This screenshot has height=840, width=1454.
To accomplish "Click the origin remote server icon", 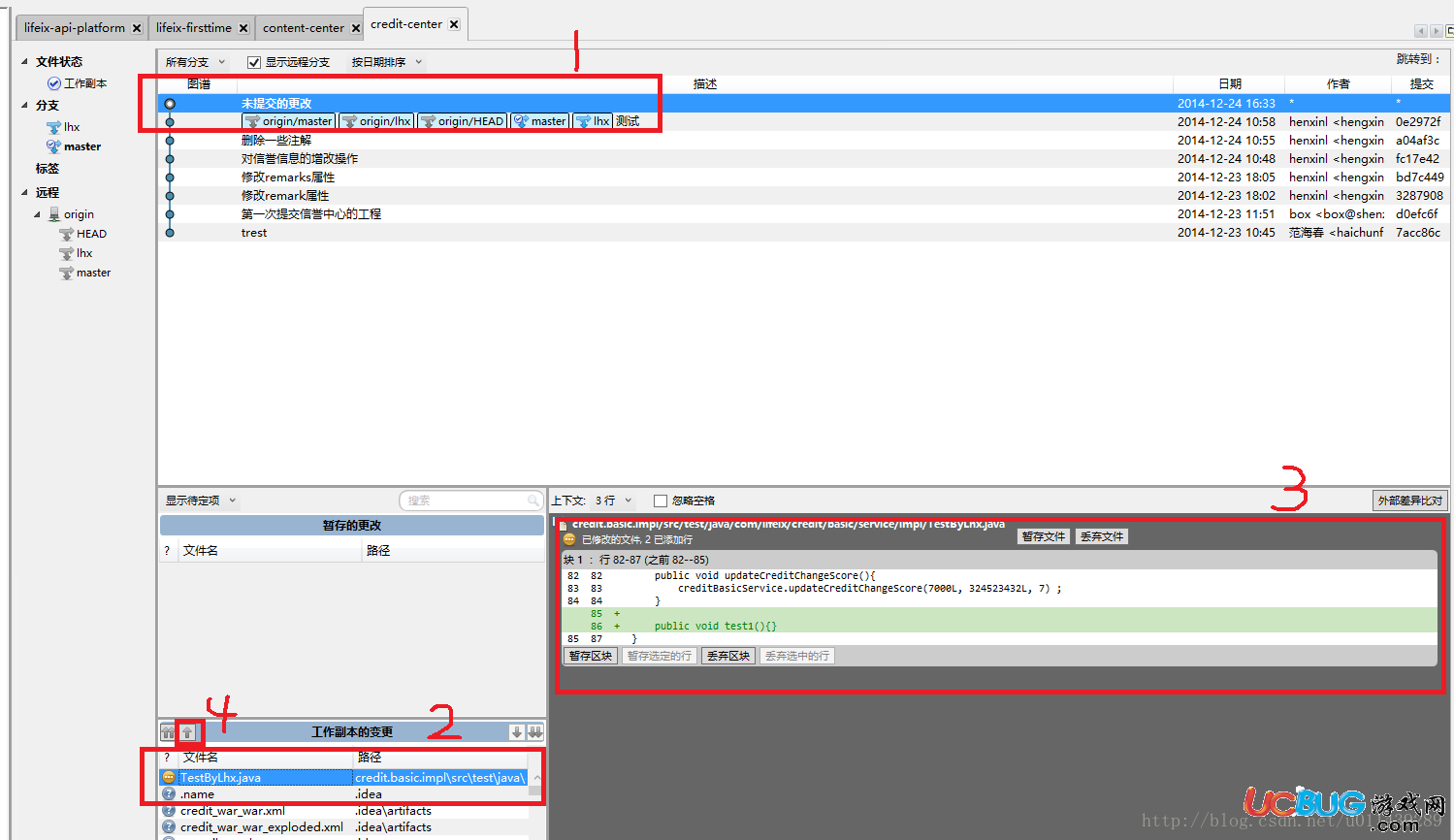I will tap(54, 214).
